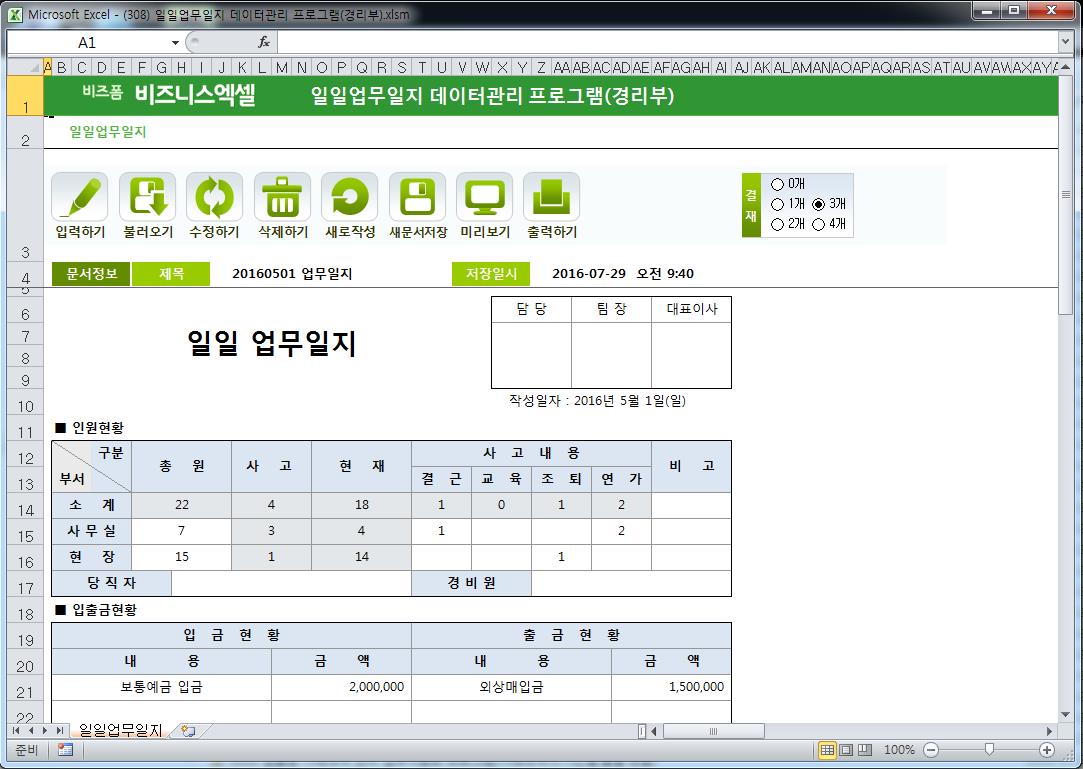Click the 출력하기 printer icon
Viewport: 1083px width, 769px height.
tap(552, 197)
